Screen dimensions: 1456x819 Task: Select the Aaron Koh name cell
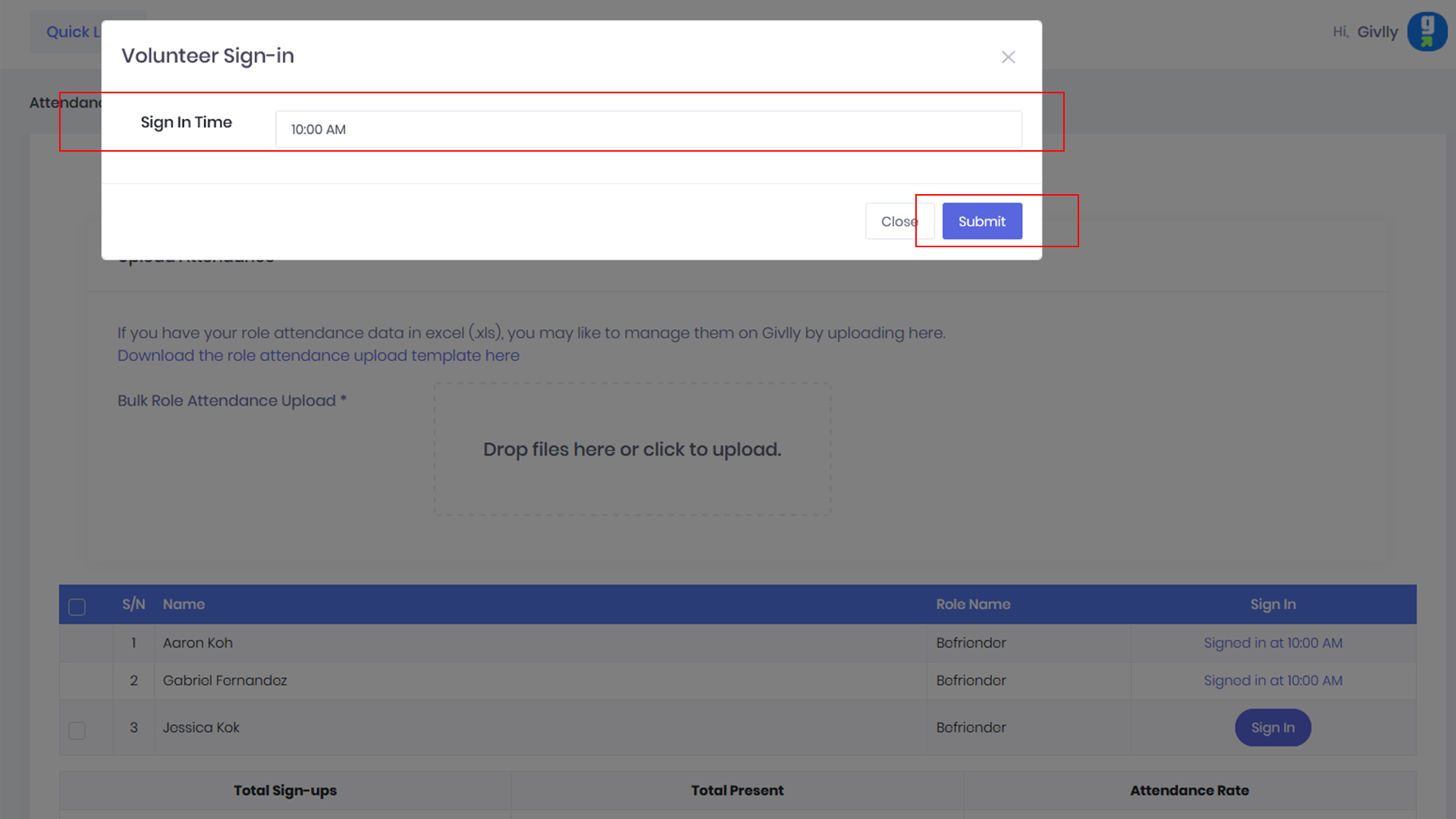(x=197, y=643)
